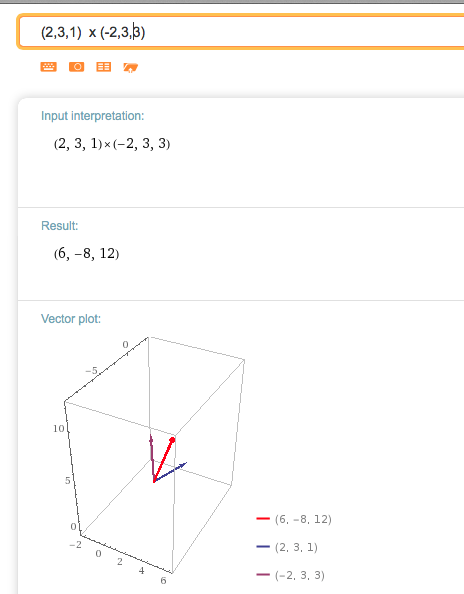
Task: Select the result vector (6, −8, 12)
Action: 86,253
